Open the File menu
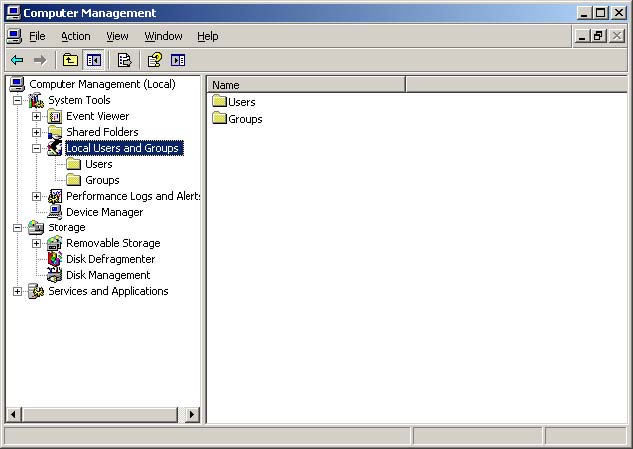Viewport: 633px width, 449px height. click(37, 36)
